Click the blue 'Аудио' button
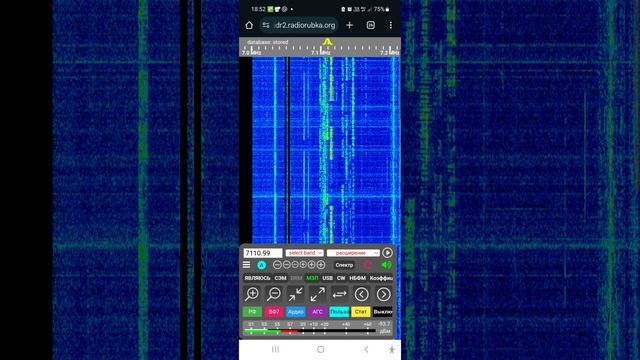The width and height of the screenshot is (640, 360). pyautogui.click(x=296, y=312)
